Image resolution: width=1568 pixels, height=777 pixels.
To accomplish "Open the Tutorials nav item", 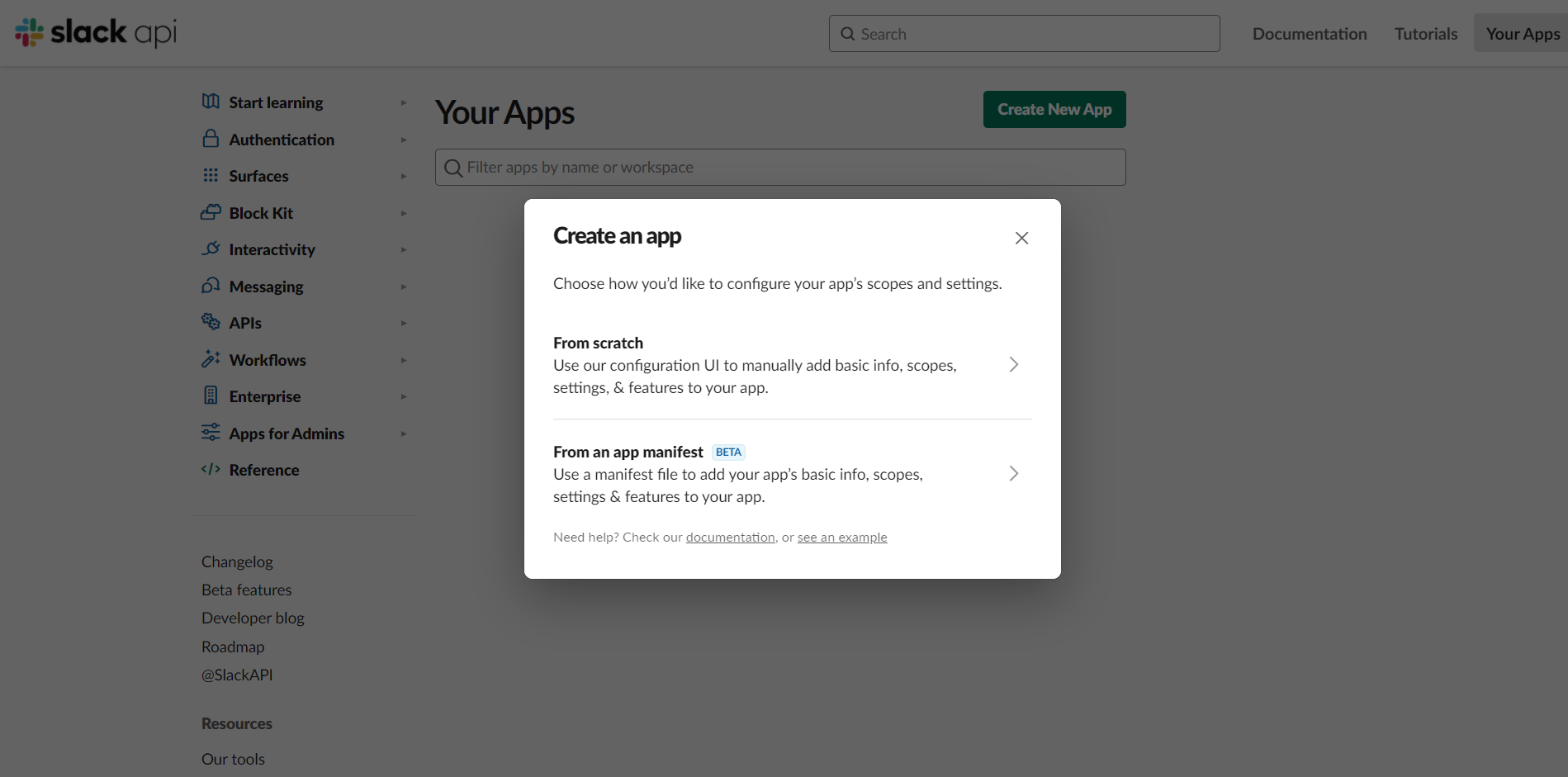I will pyautogui.click(x=1426, y=34).
